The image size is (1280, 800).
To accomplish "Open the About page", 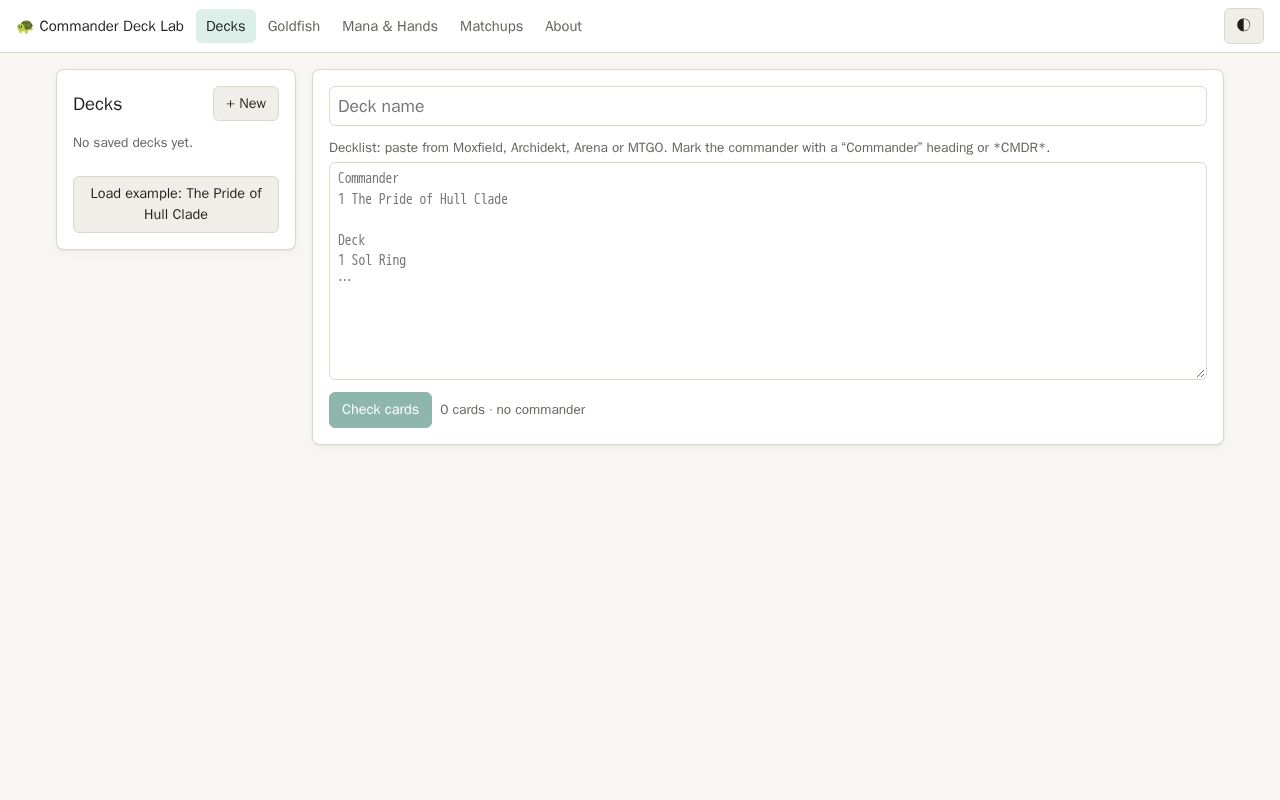I will coord(563,26).
